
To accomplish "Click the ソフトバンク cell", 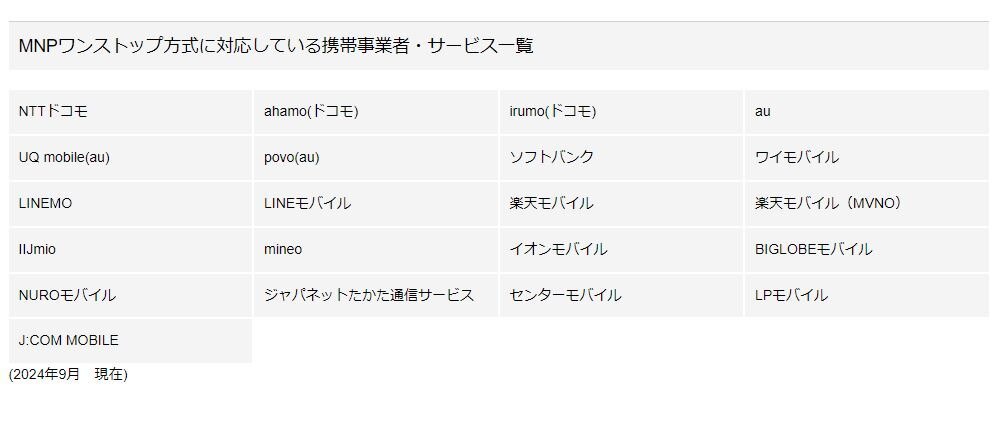I will pos(621,158).
